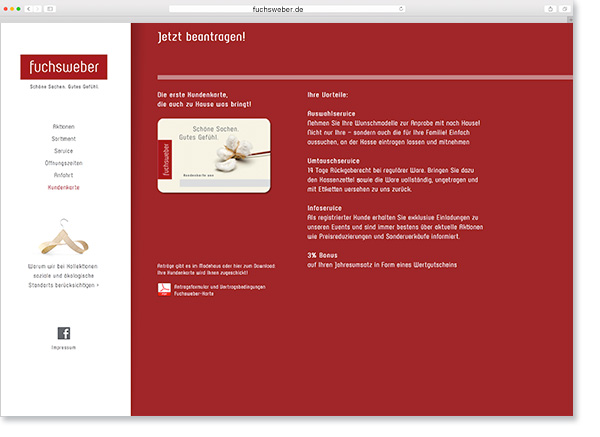Image resolution: width=600 pixels, height=437 pixels.
Task: Click the 'Umtauschservice' heading
Action: (x=333, y=161)
